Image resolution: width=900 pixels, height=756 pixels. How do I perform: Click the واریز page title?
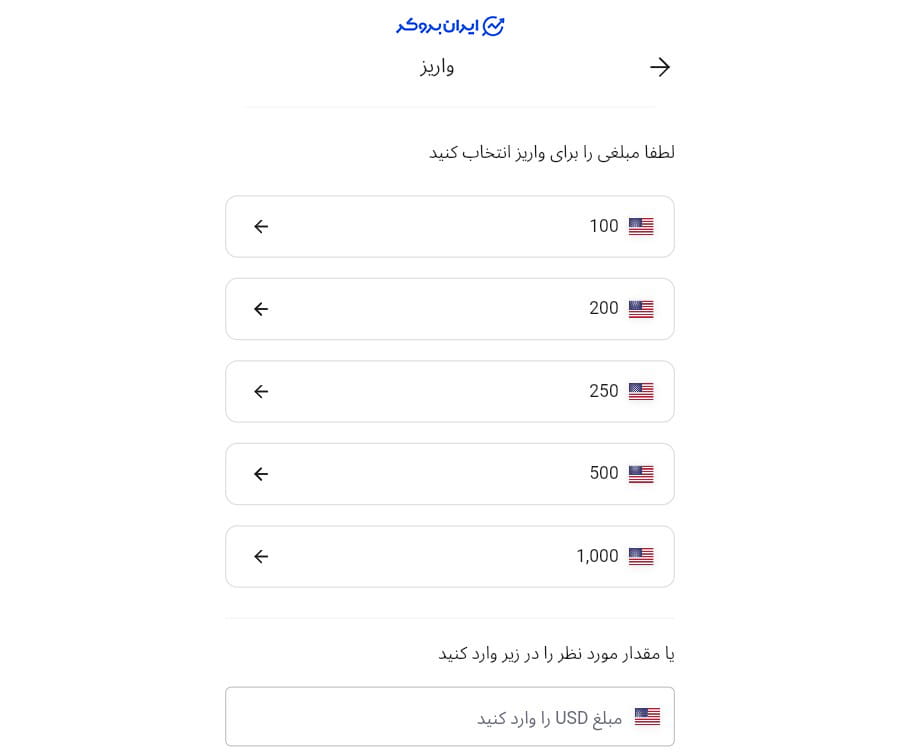pos(437,66)
